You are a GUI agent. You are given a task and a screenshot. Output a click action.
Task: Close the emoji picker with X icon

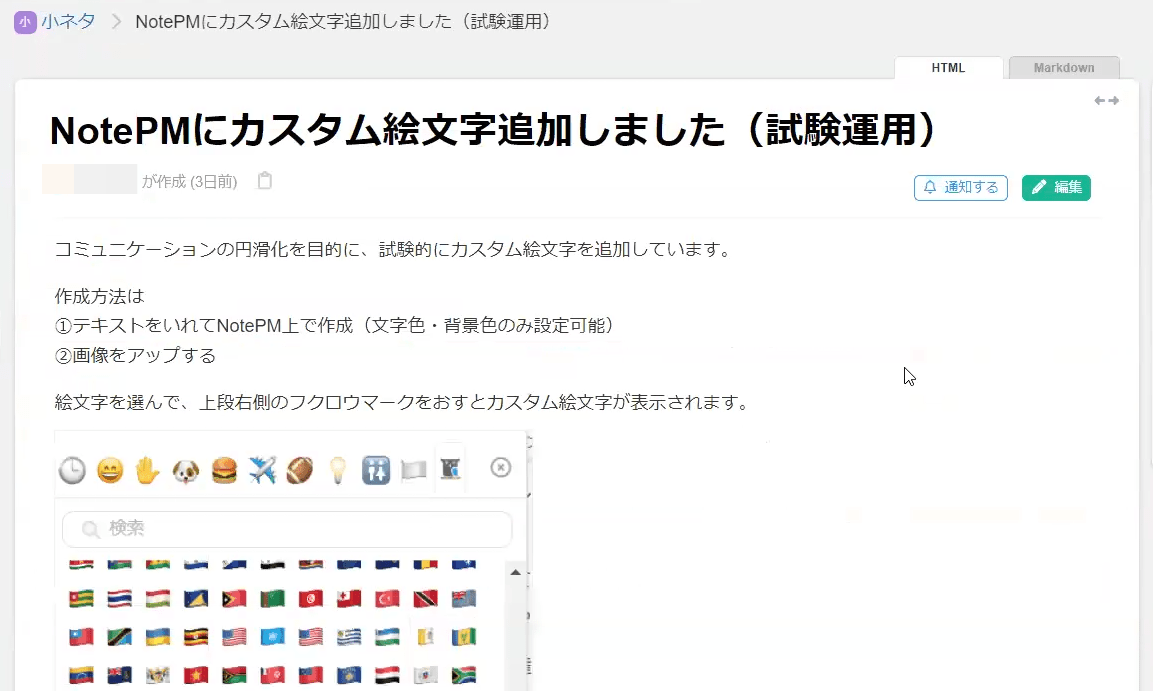[501, 468]
